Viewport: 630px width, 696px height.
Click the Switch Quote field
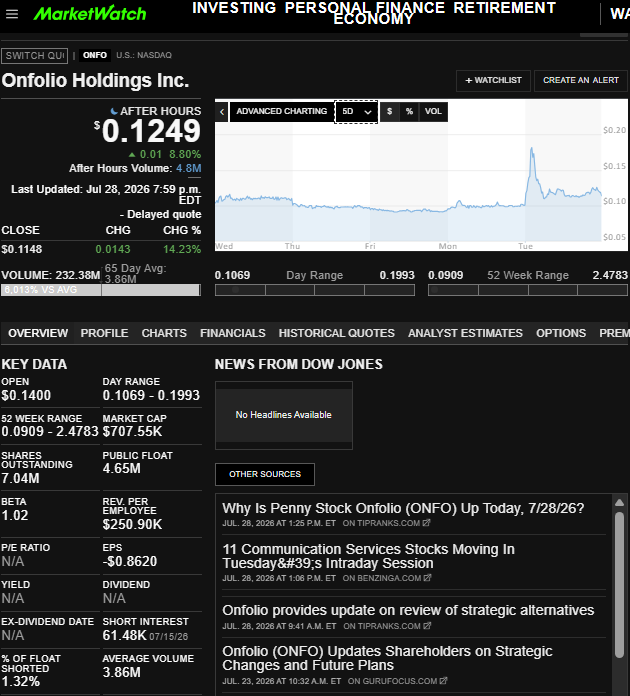35,55
